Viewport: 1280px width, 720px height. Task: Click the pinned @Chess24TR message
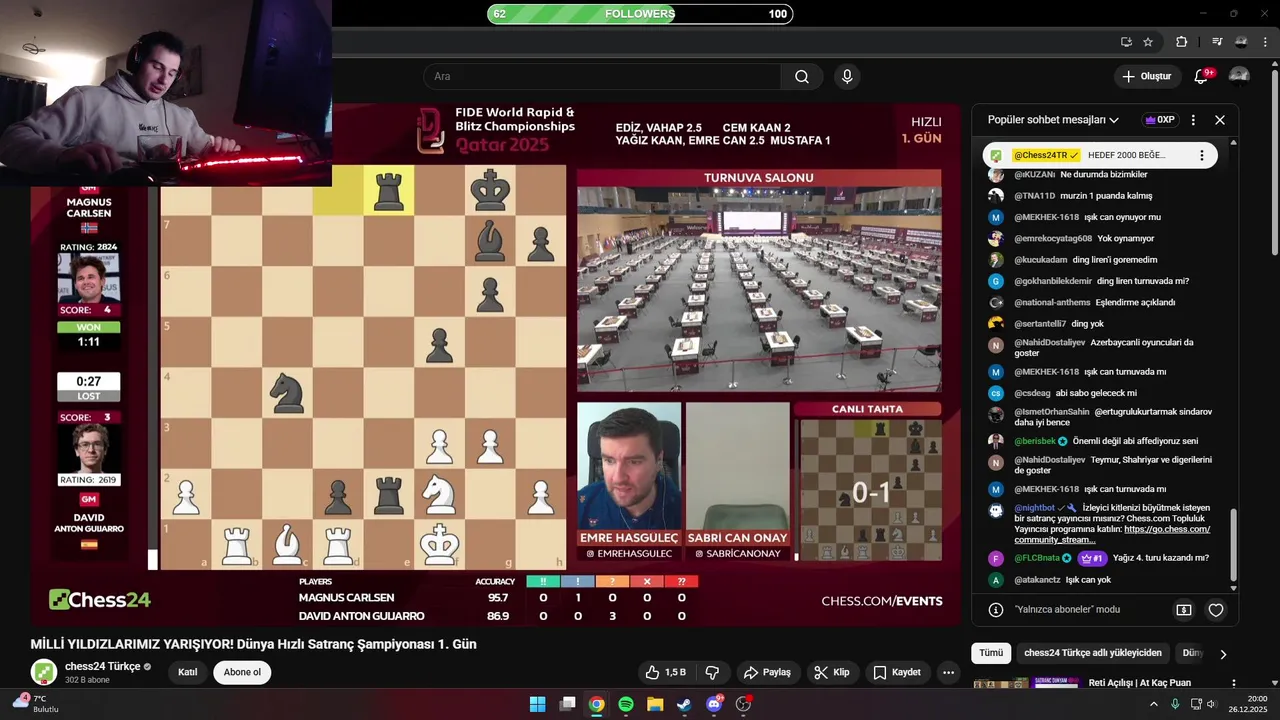(x=1100, y=156)
